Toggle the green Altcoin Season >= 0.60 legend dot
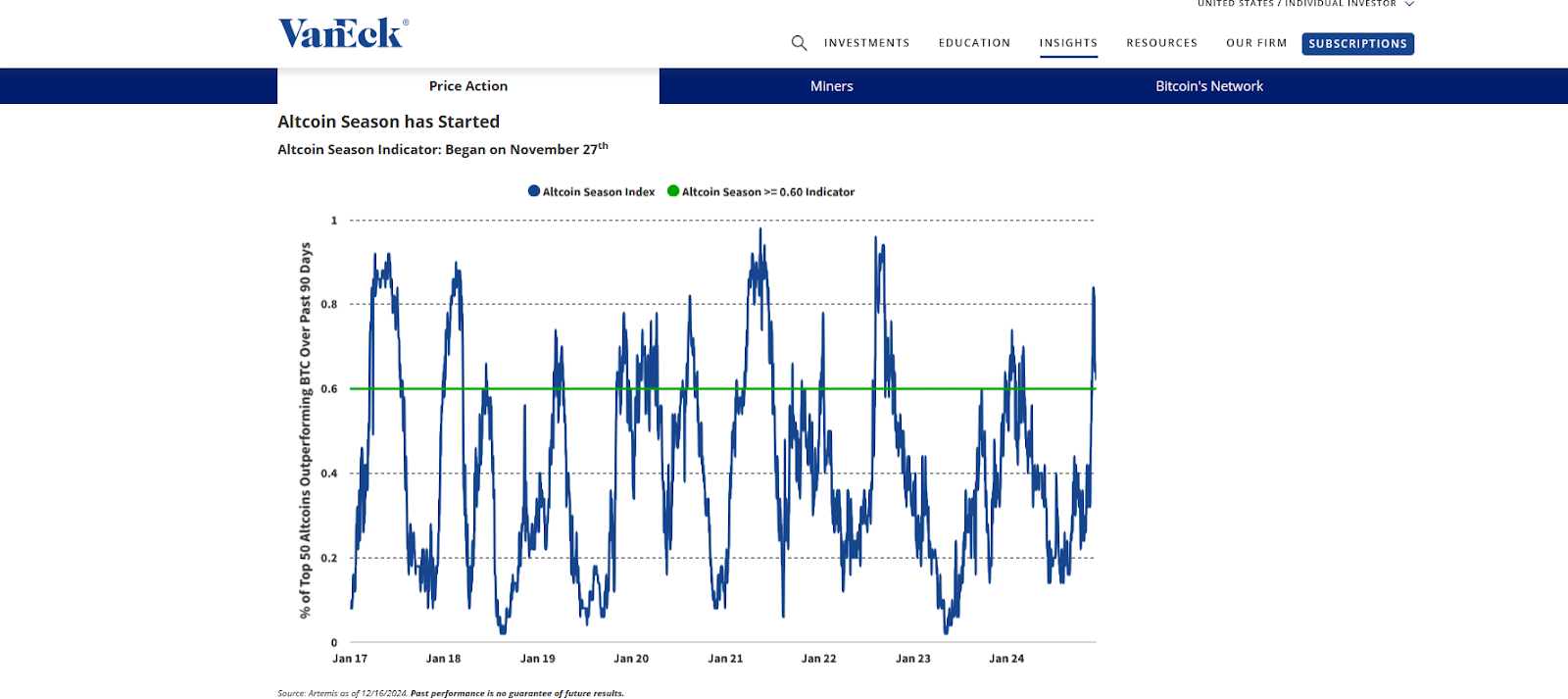The width and height of the screenshot is (1568, 699). click(673, 191)
